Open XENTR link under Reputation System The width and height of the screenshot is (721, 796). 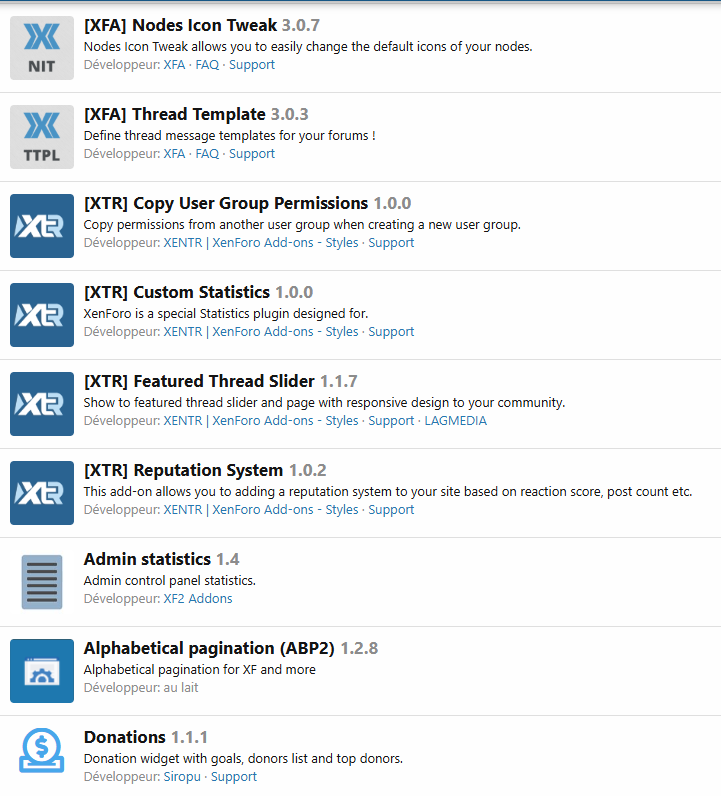pos(260,509)
